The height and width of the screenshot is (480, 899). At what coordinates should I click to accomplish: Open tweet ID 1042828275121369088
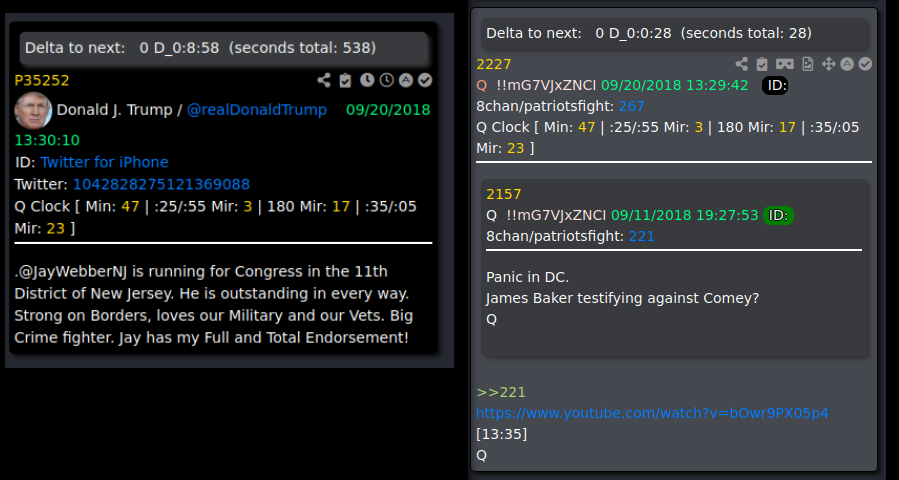pyautogui.click(x=162, y=185)
